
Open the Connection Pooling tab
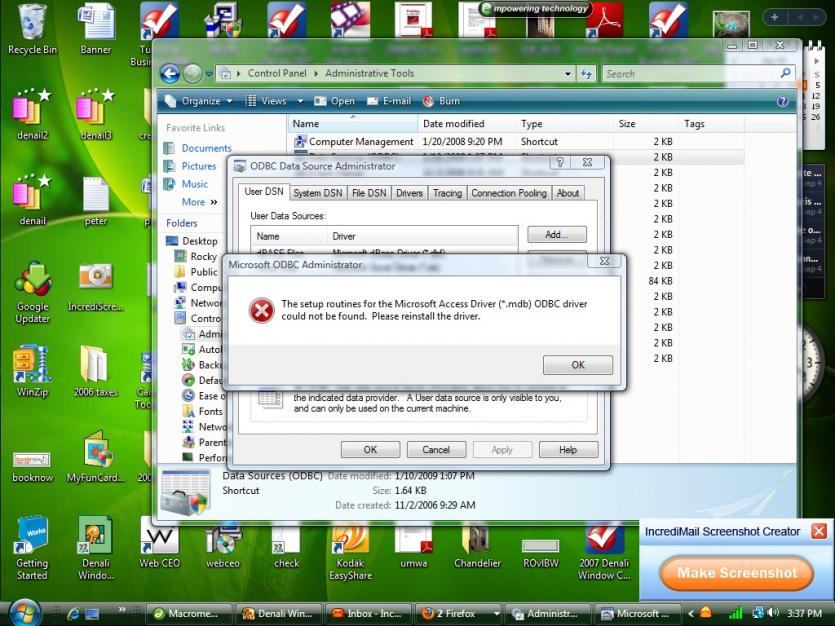[x=509, y=193]
